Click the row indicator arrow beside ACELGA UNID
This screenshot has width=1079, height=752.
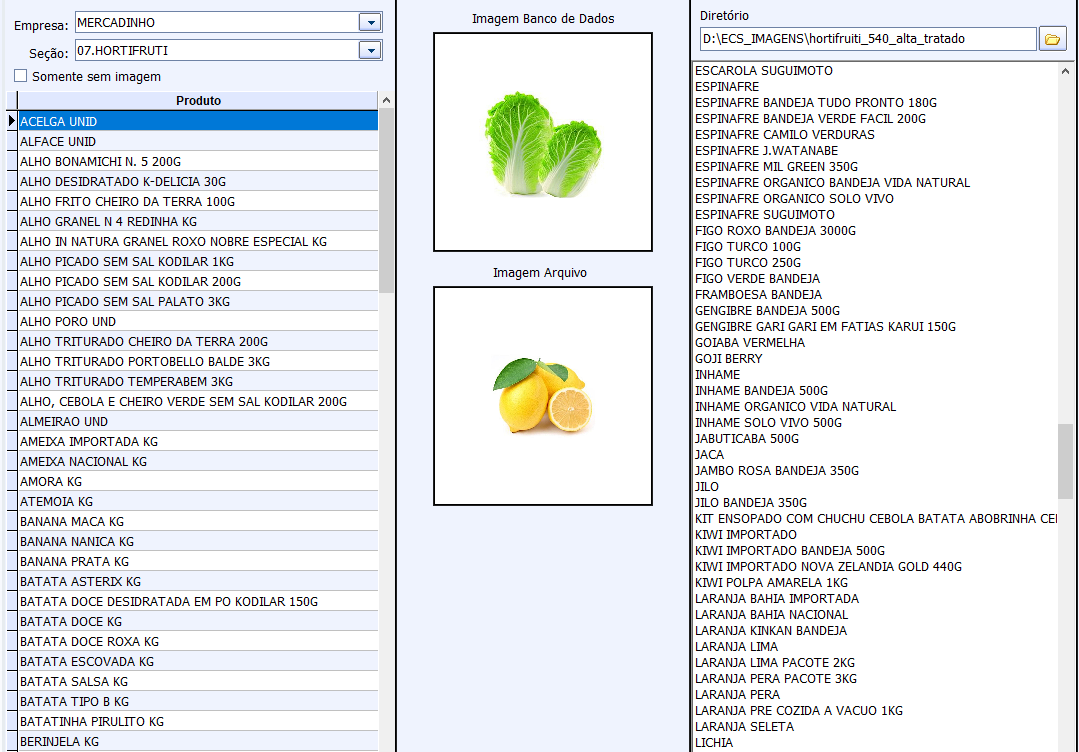tap(12, 121)
